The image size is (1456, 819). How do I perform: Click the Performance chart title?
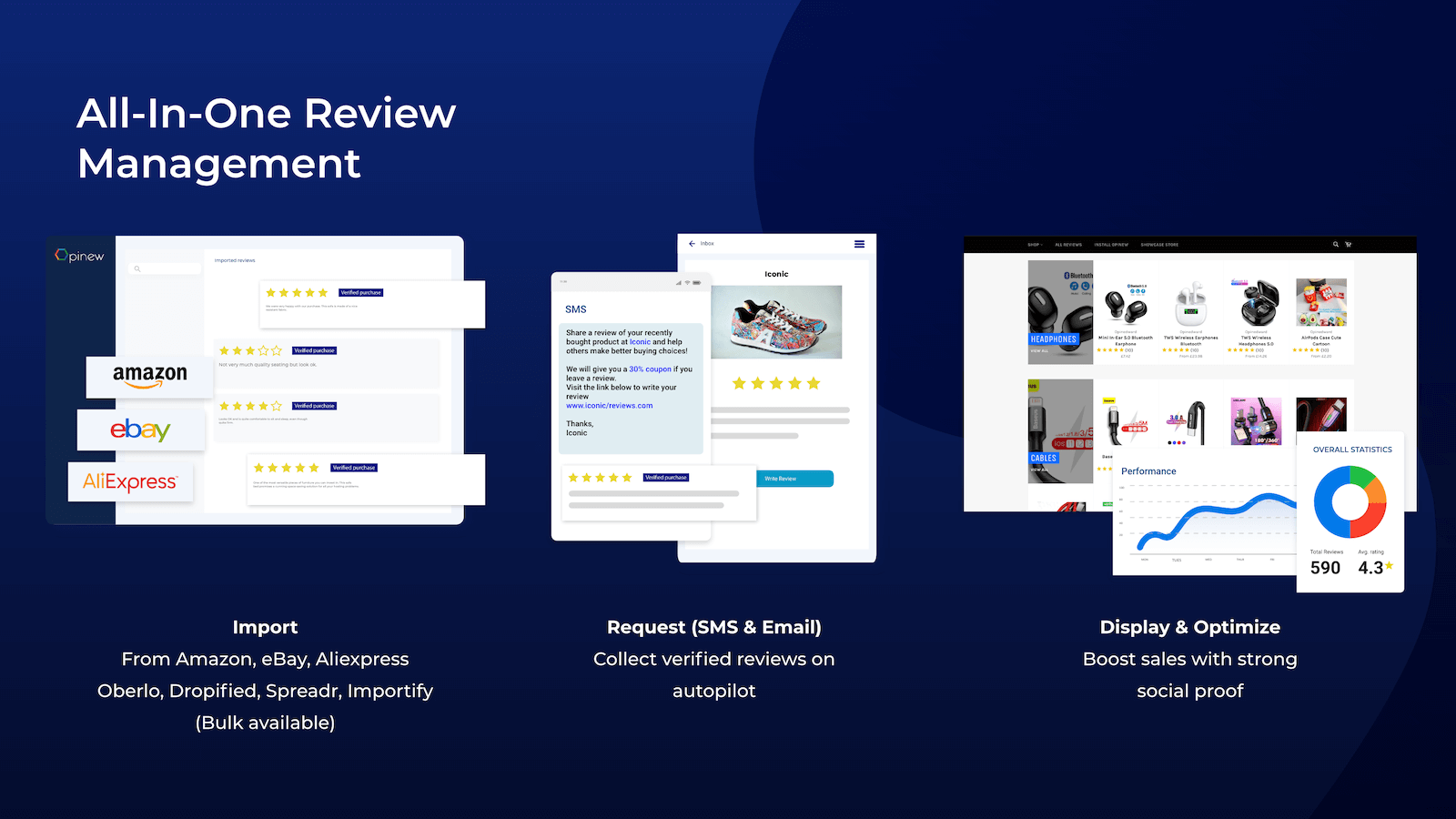click(1148, 471)
